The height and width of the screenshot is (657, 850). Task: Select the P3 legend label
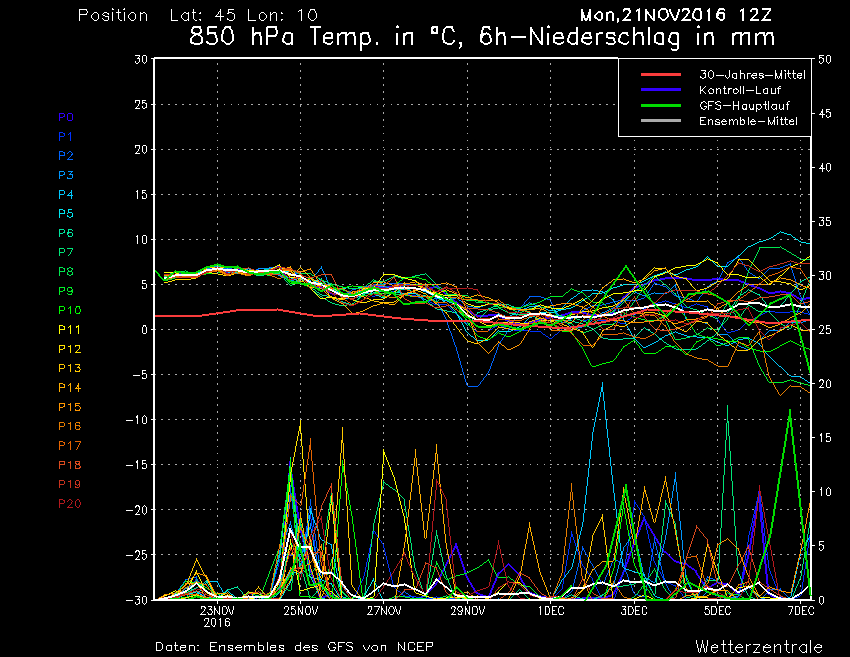[x=66, y=175]
